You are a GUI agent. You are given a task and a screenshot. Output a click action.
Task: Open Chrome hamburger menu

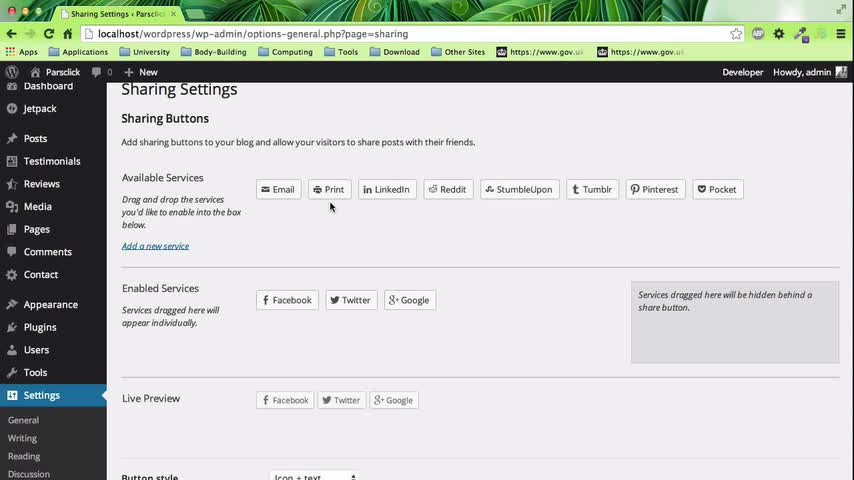coord(841,34)
